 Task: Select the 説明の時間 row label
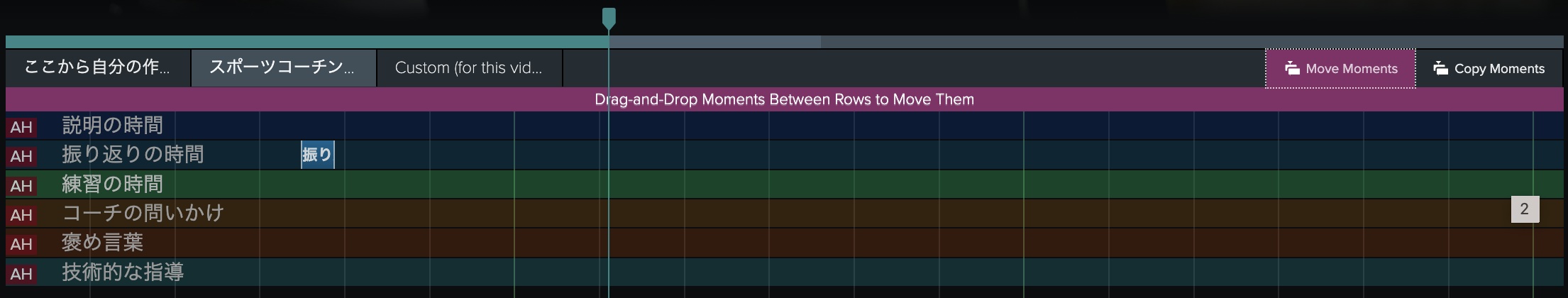tap(113, 126)
